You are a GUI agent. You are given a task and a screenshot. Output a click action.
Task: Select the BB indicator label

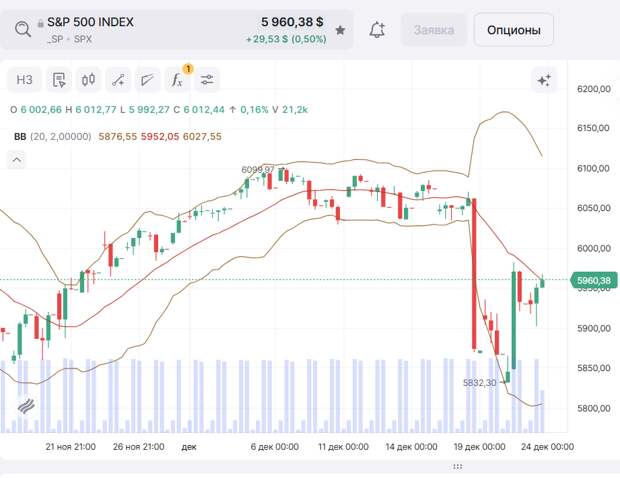click(x=19, y=136)
